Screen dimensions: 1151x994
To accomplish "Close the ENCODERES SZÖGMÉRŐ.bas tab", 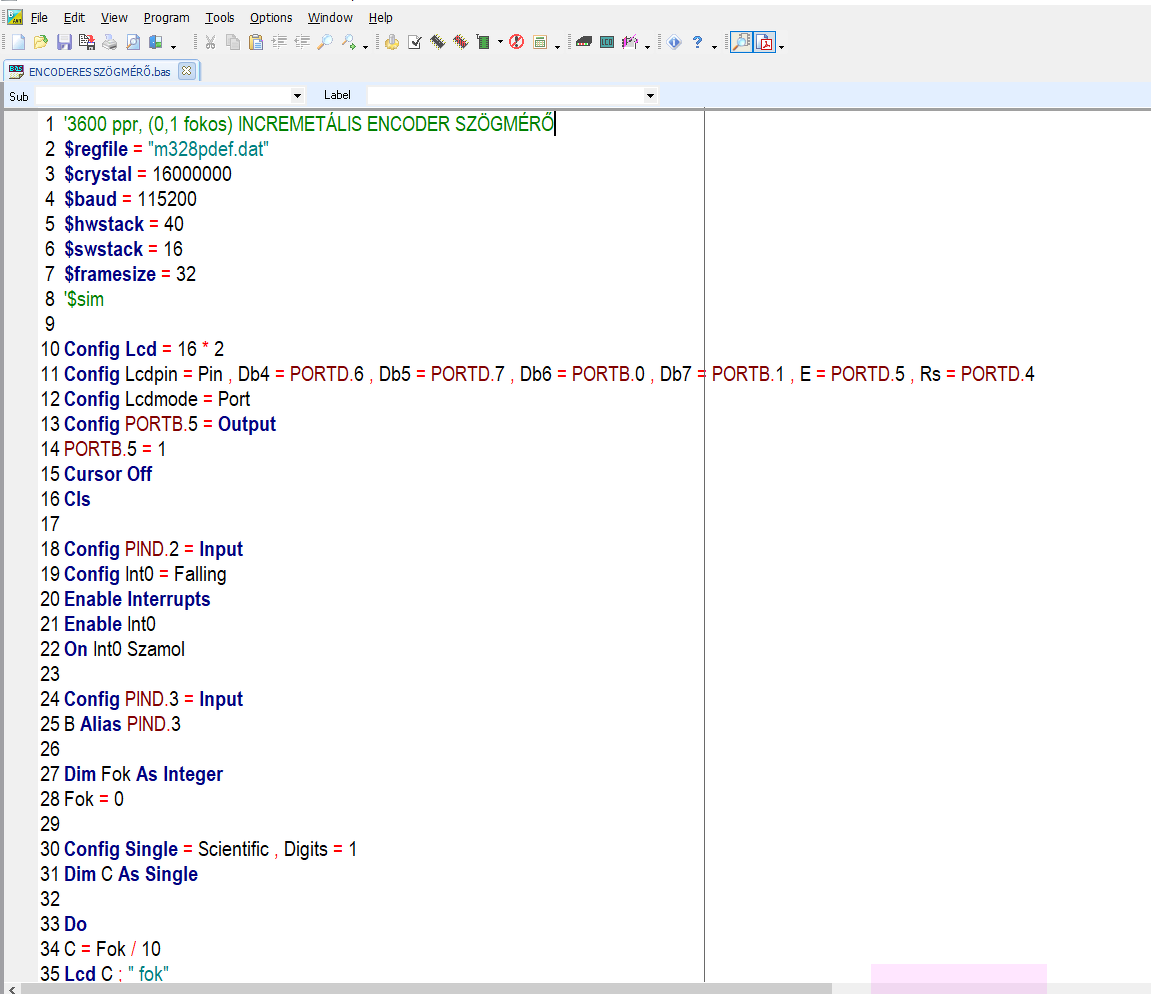I will click(x=186, y=70).
